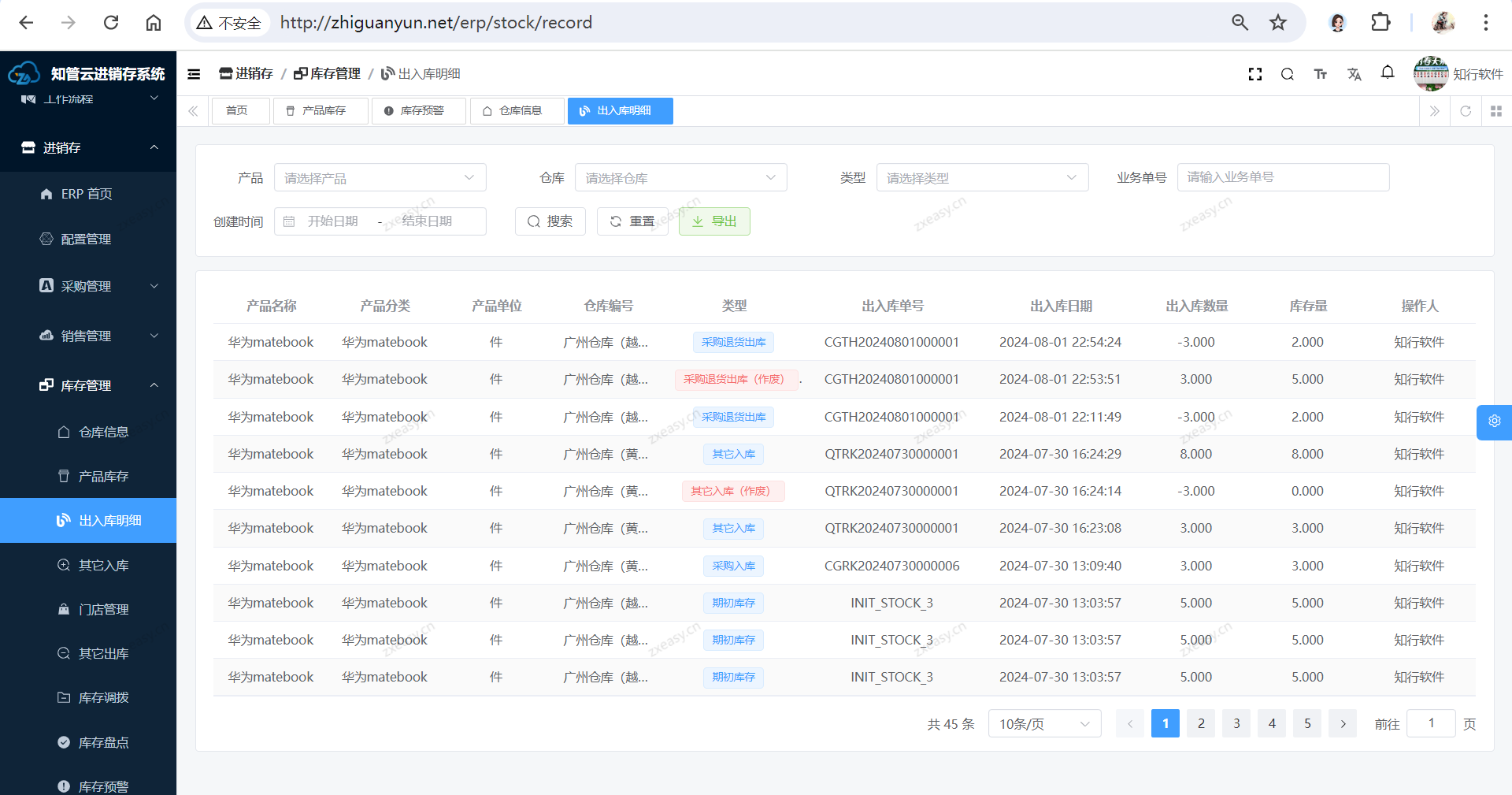Expand 销售管理 menu
Screen dimensions: 1512x795
pos(88,336)
